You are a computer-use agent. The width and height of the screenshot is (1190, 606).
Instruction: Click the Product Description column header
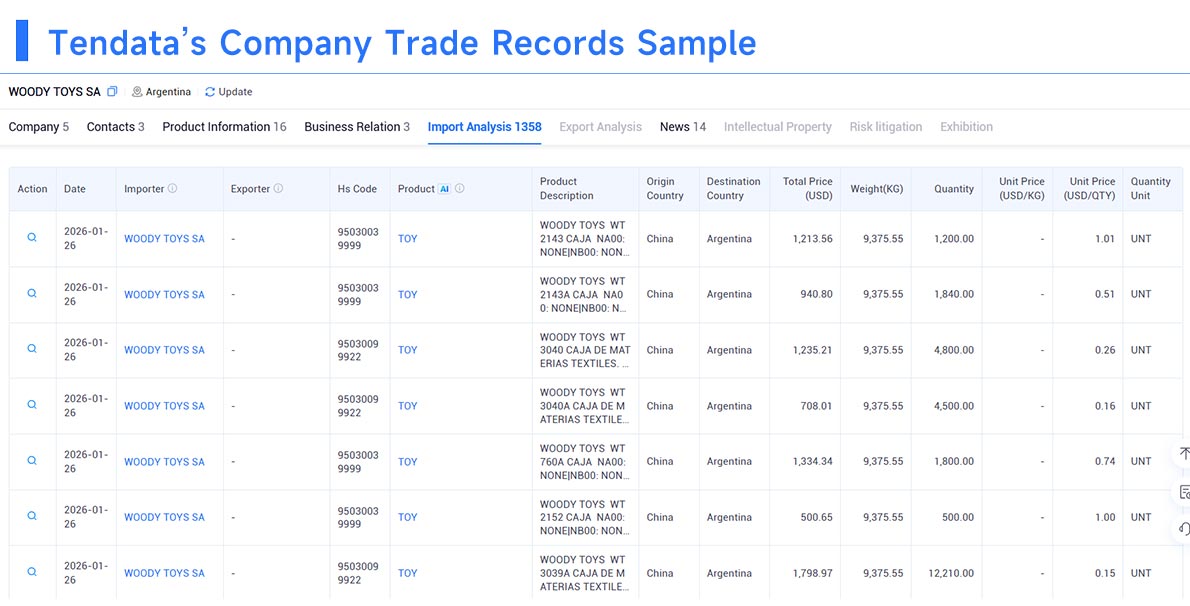coord(566,188)
